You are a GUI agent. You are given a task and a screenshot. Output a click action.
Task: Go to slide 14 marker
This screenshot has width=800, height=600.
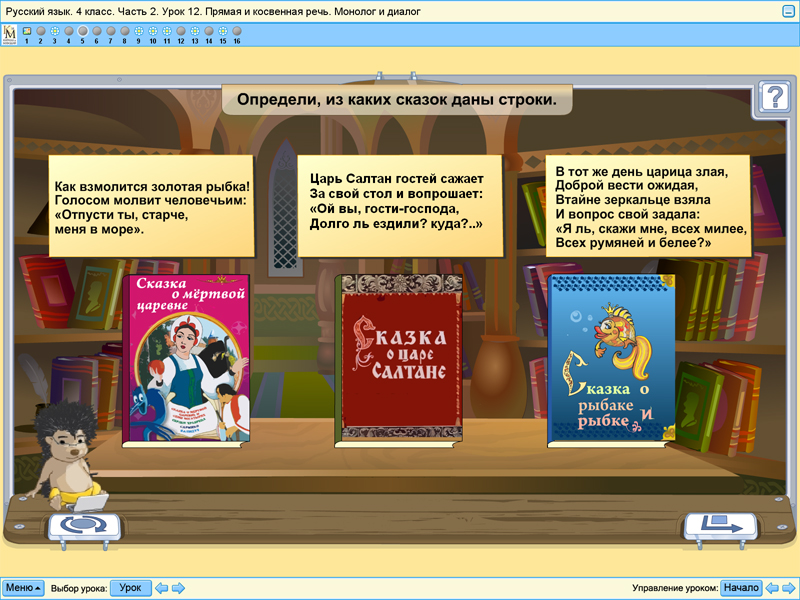209,31
